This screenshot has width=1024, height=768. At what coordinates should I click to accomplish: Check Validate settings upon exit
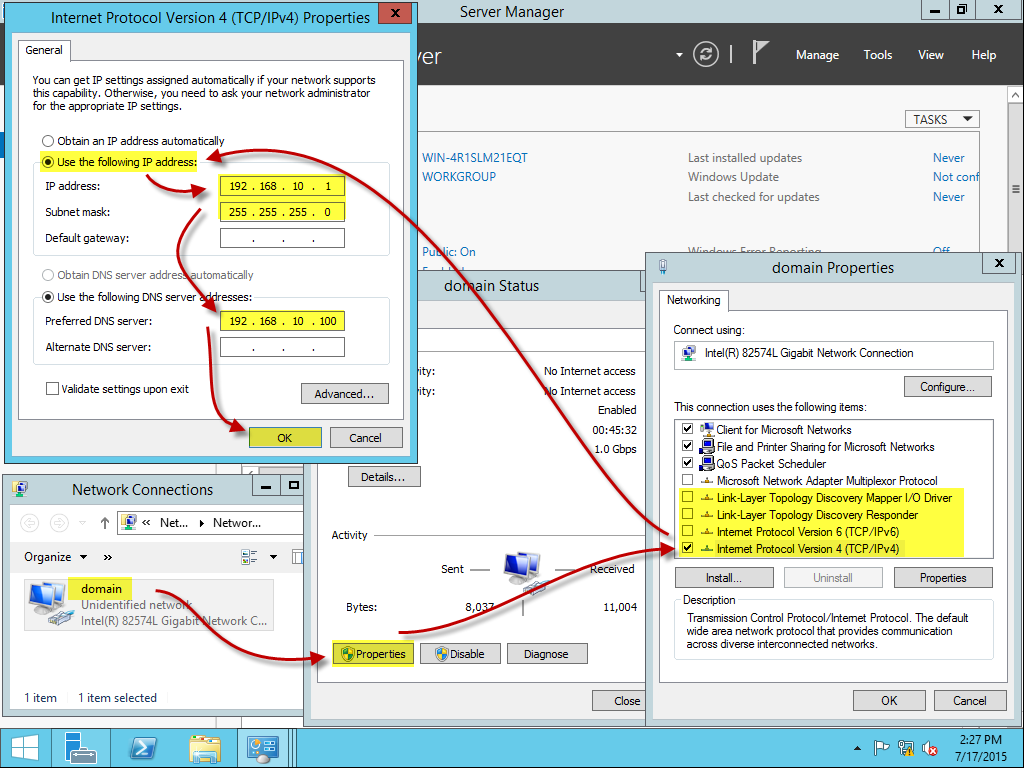(52, 389)
